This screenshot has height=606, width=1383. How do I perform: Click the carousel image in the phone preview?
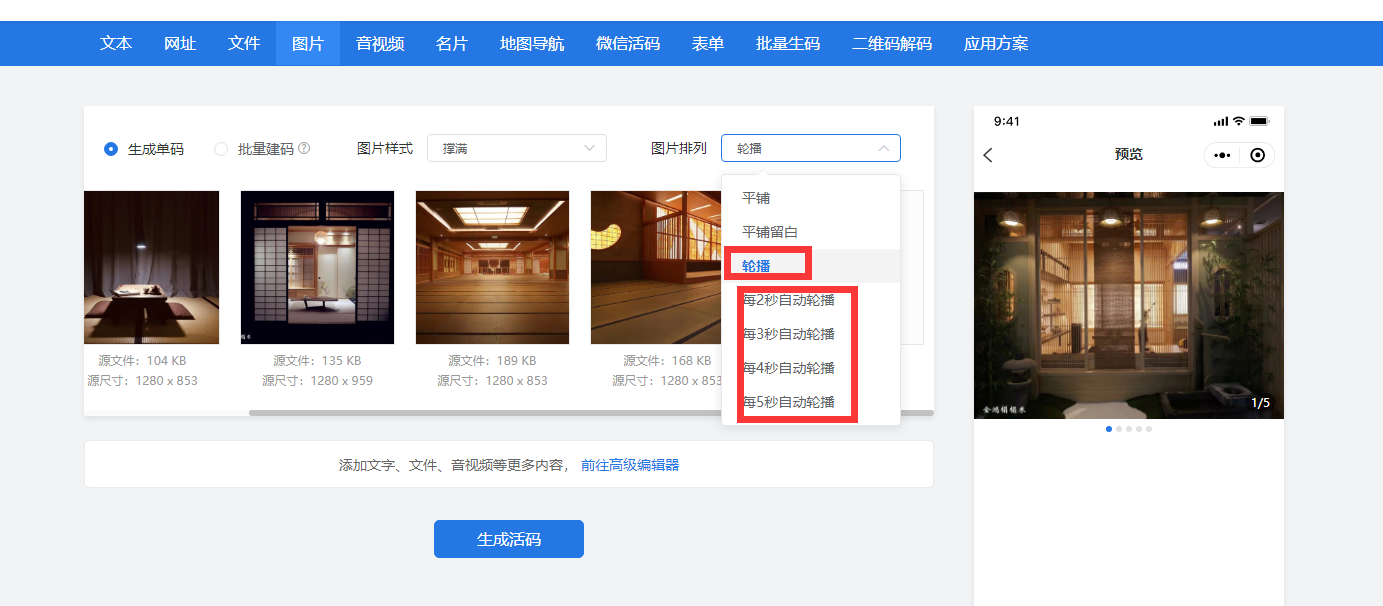pos(1129,305)
